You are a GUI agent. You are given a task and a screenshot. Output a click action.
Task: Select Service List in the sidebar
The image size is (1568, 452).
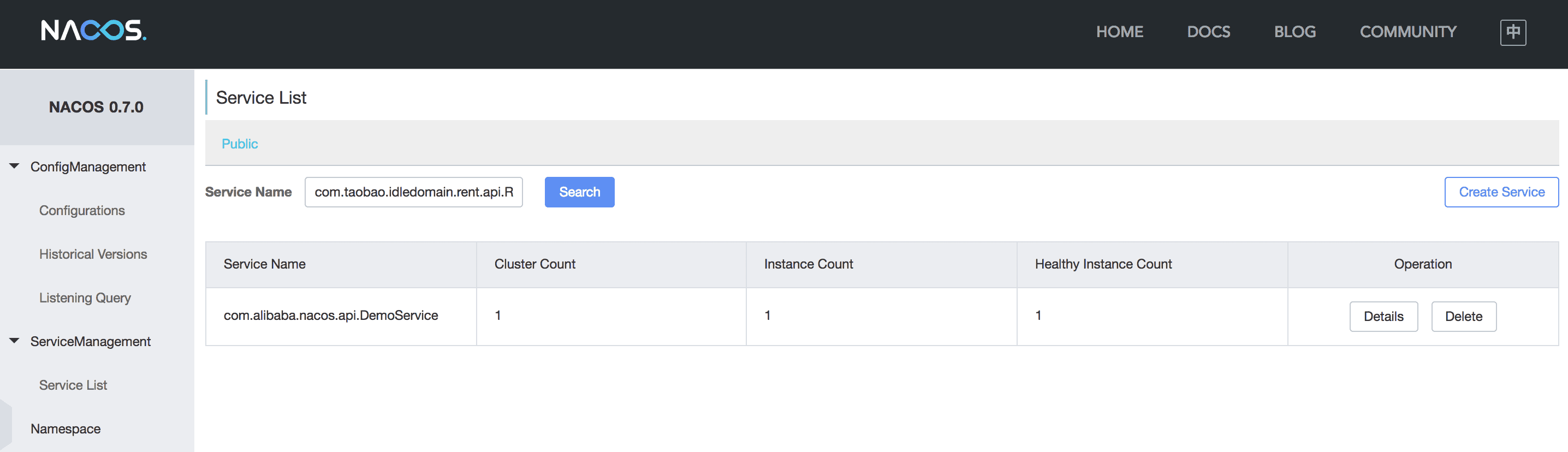click(x=73, y=385)
